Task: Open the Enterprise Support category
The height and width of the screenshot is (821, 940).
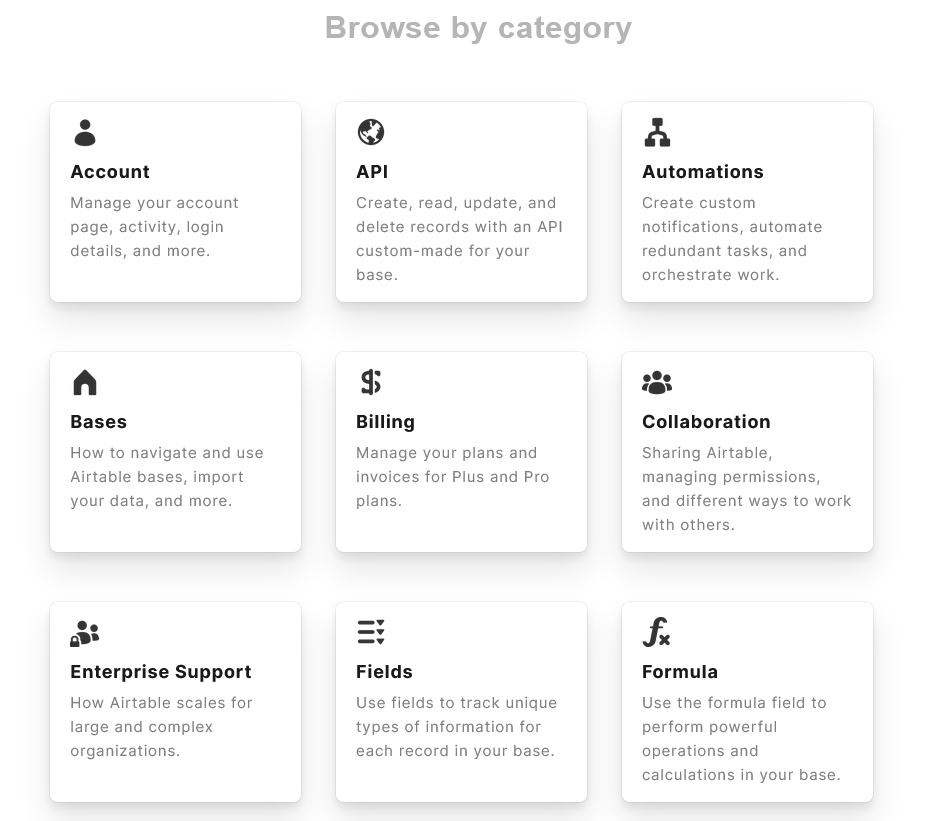Action: (161, 672)
